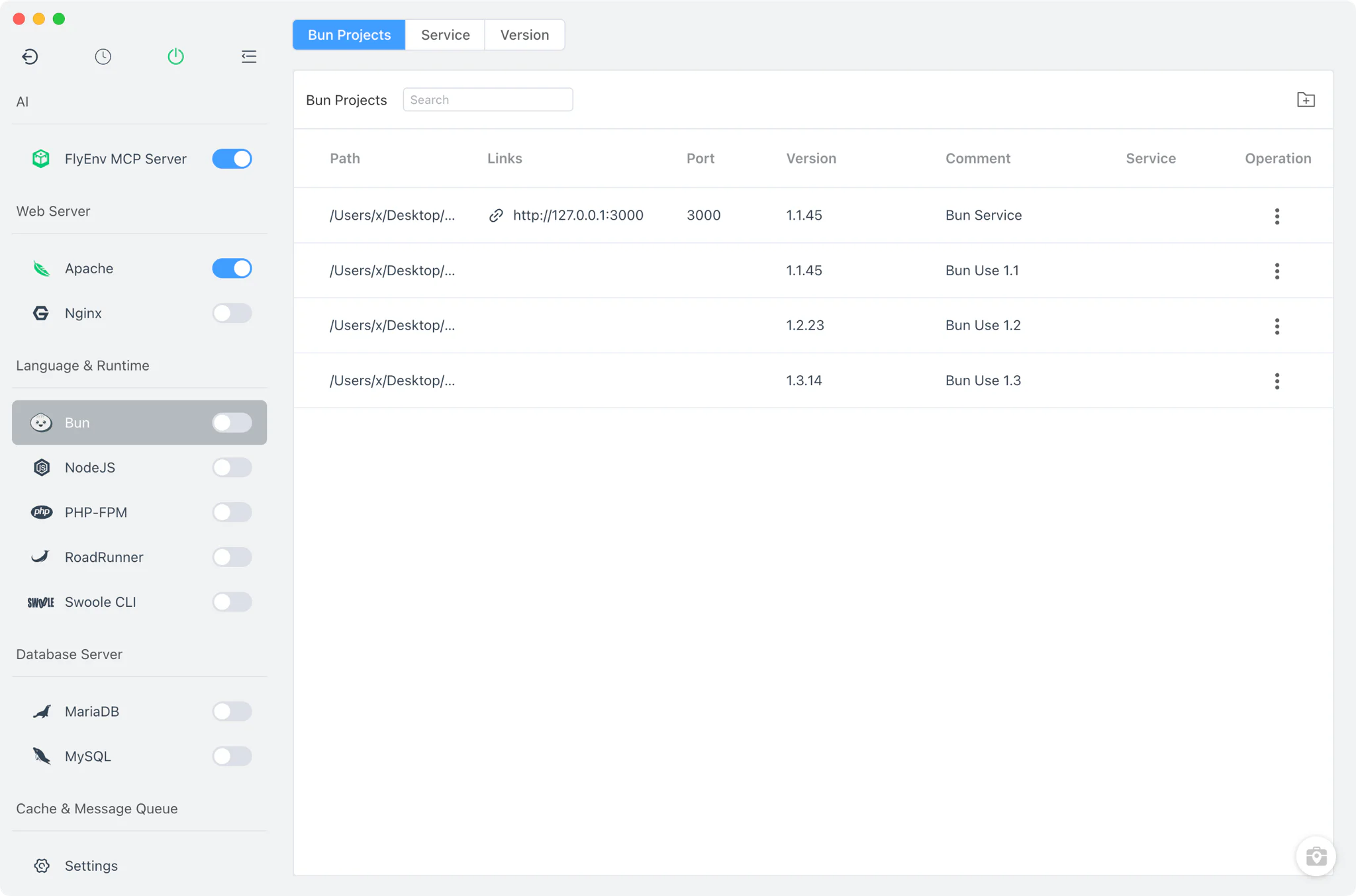Click link icon beside http://127.0.0.1:3000
1356x896 pixels.
496,216
